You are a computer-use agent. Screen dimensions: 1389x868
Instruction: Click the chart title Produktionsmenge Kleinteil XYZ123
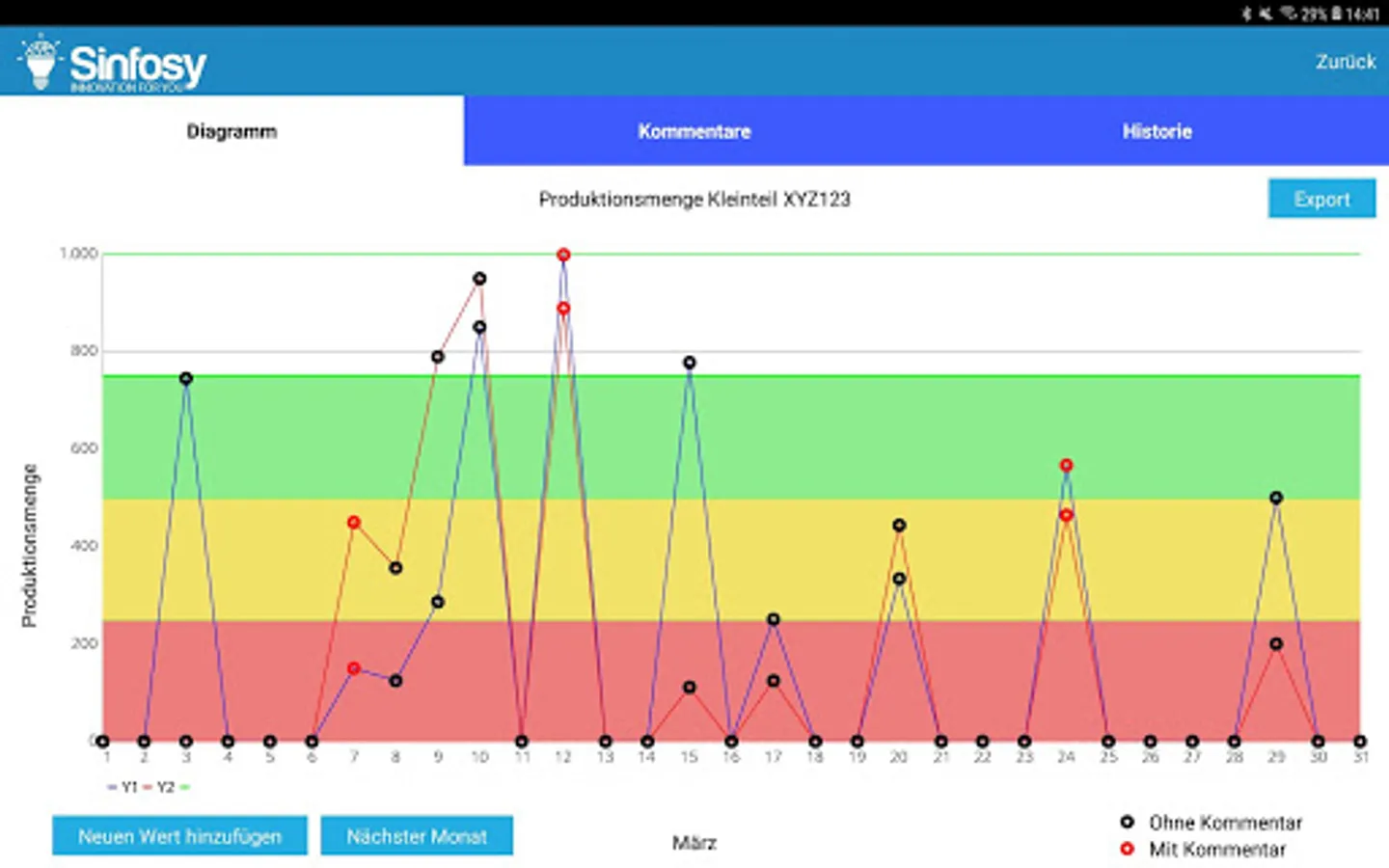coord(694,200)
